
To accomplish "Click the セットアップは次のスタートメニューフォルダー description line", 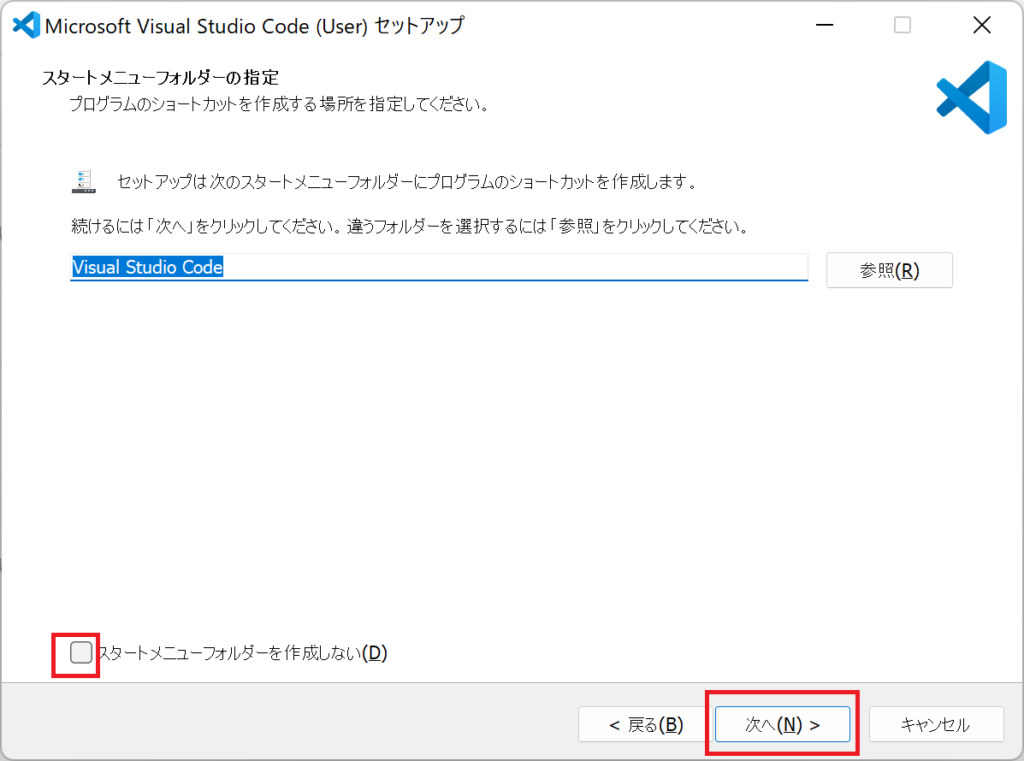I will [x=407, y=182].
